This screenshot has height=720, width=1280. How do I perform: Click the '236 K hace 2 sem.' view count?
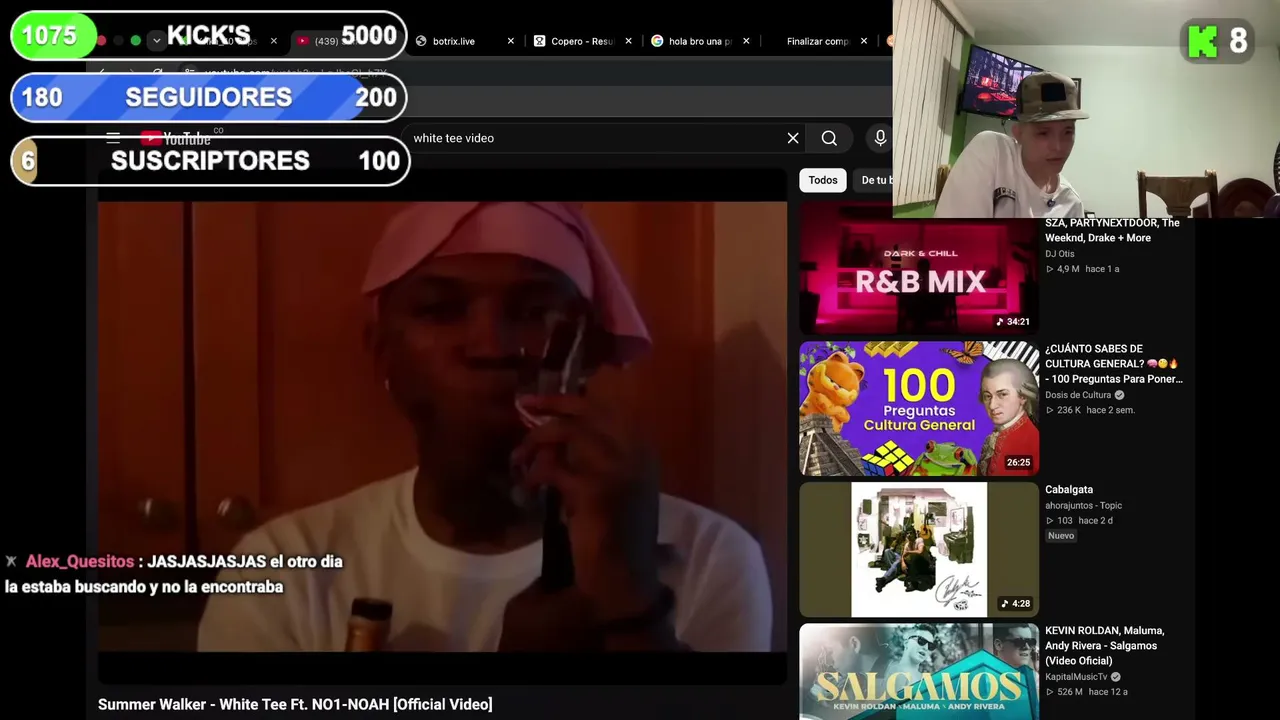[x=1091, y=410]
